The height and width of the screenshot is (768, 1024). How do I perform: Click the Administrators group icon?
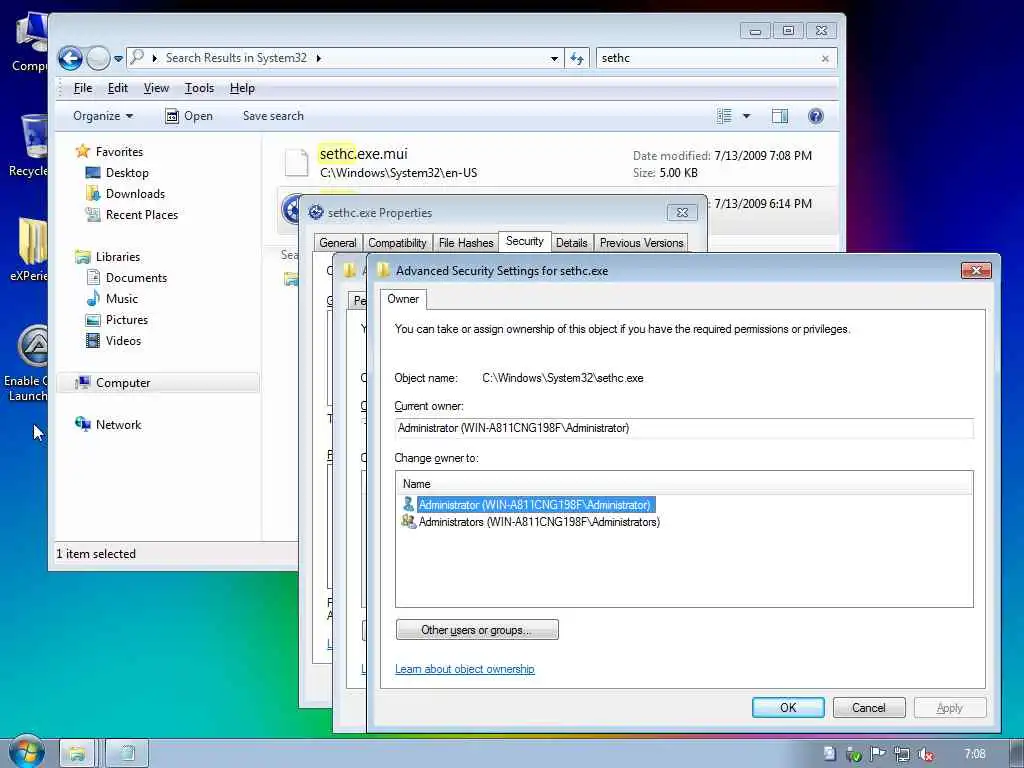pyautogui.click(x=409, y=521)
